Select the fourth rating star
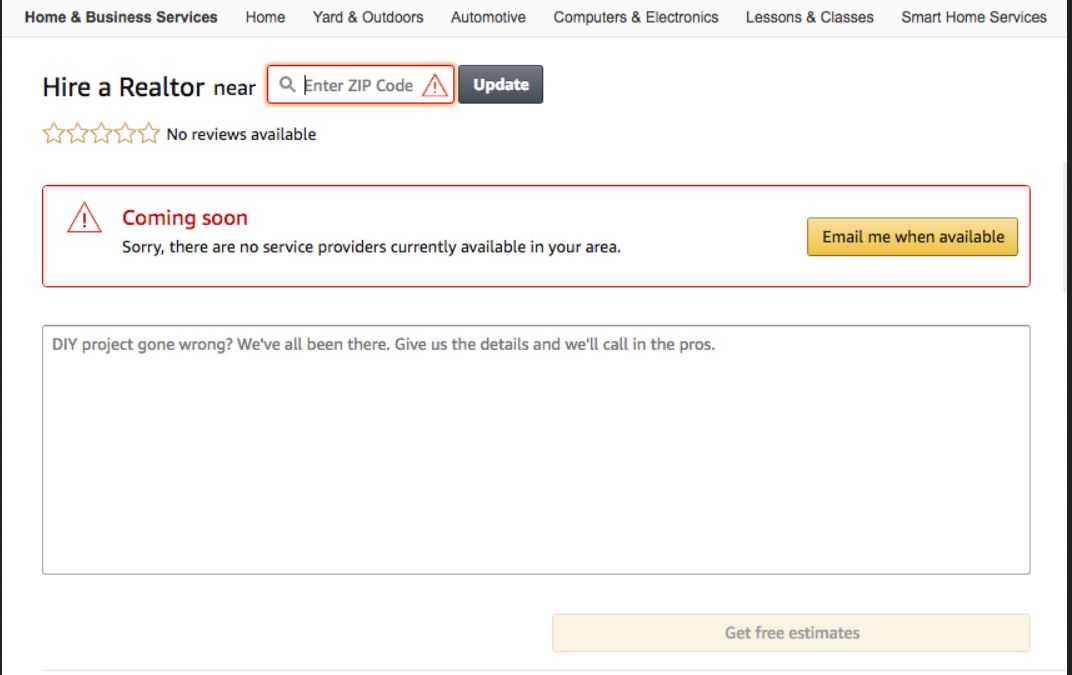 point(125,133)
